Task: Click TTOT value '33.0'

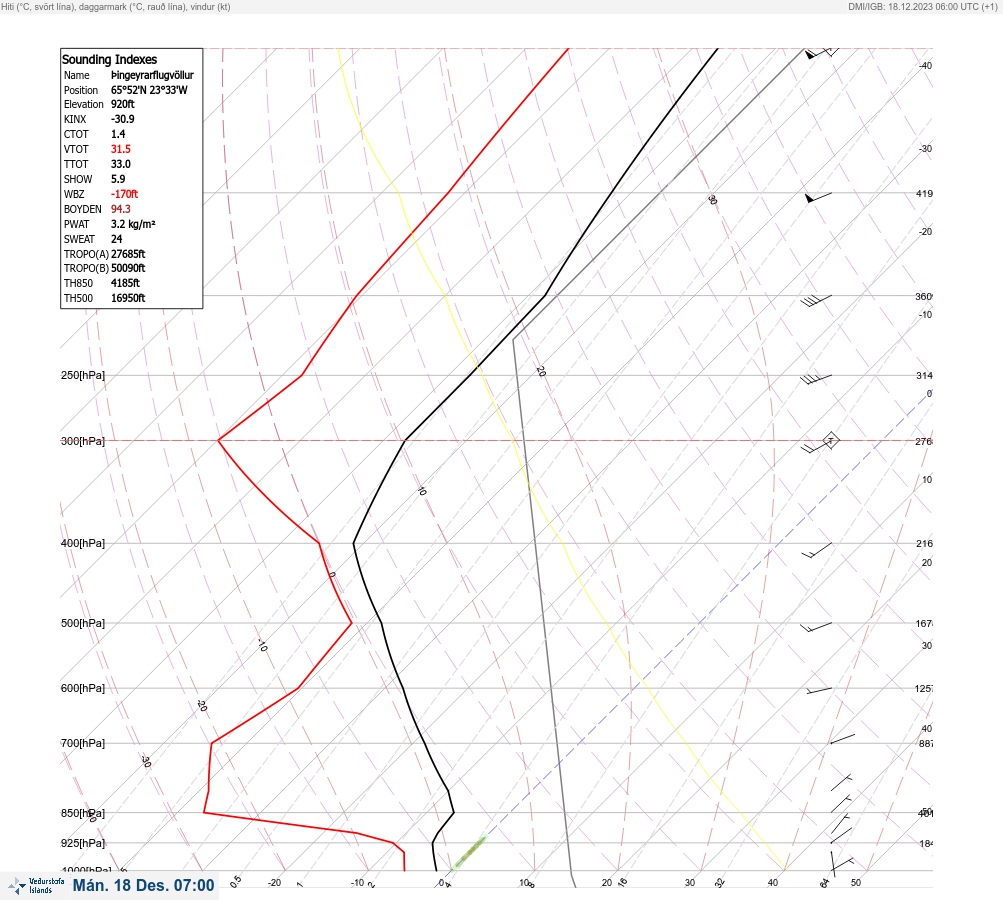Action: (120, 164)
